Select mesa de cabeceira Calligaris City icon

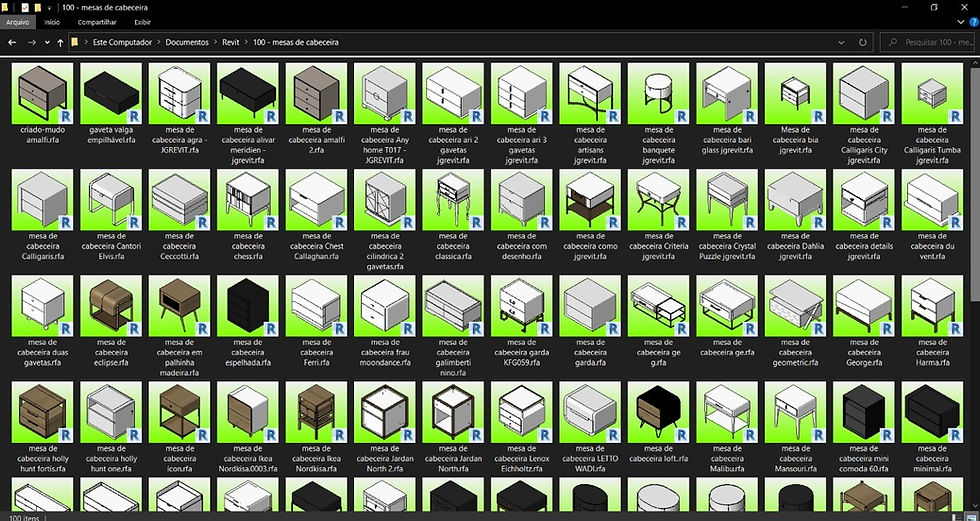864,93
